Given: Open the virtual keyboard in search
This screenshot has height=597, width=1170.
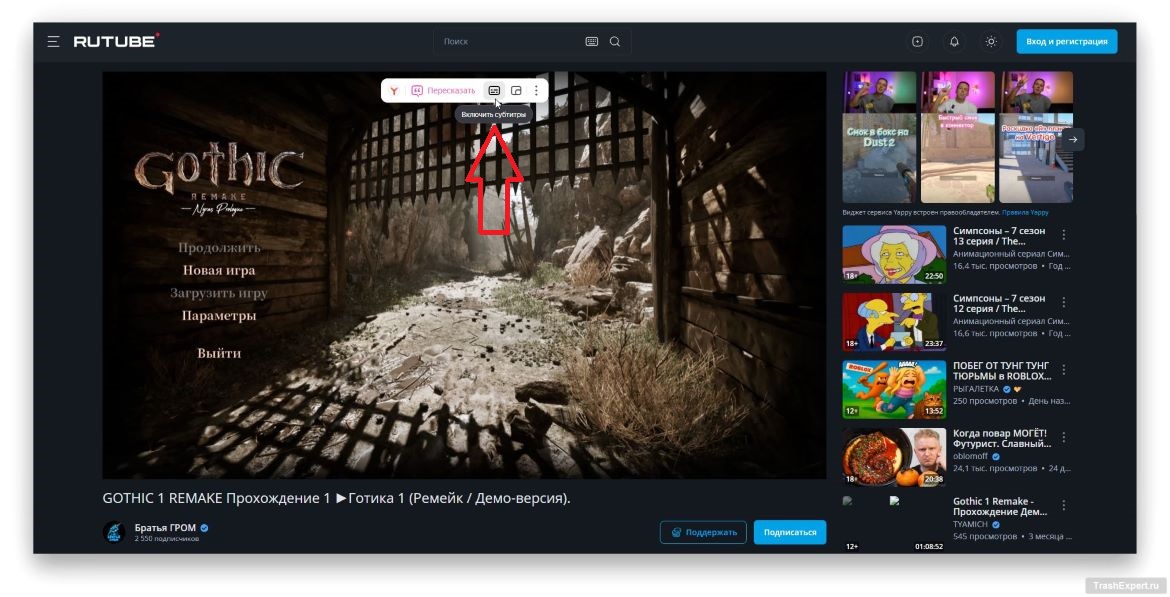Looking at the screenshot, I should pos(592,42).
